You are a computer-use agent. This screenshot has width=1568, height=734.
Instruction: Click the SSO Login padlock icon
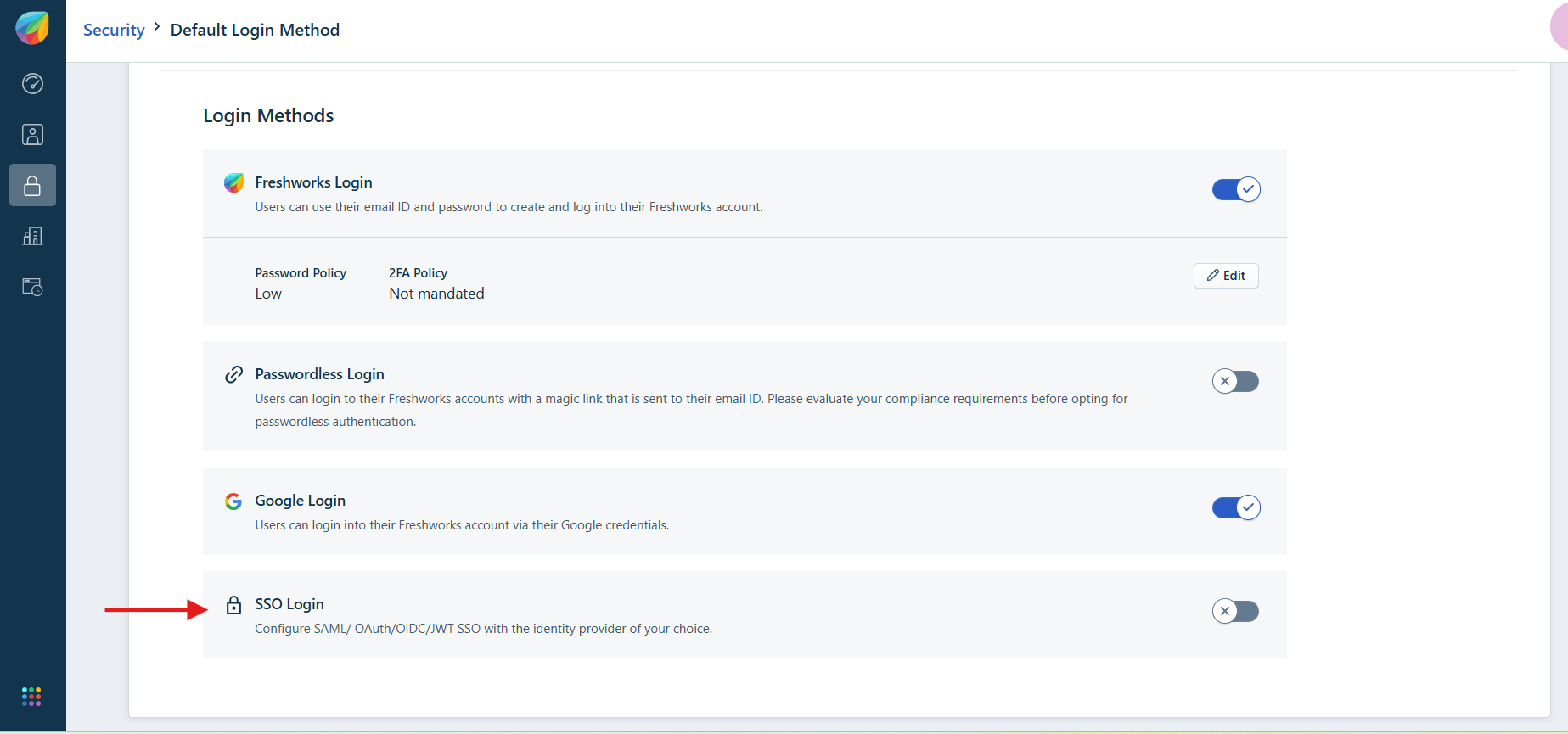[x=233, y=604]
